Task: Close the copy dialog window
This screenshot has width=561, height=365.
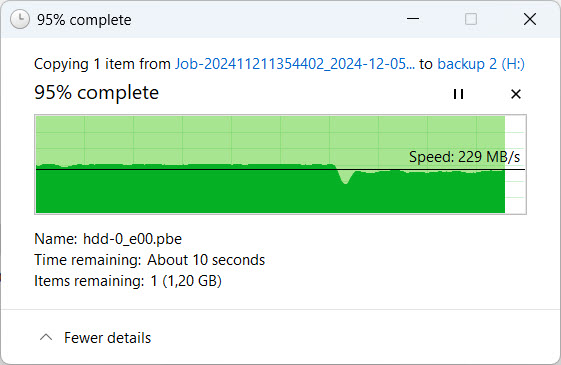Action: point(530,19)
